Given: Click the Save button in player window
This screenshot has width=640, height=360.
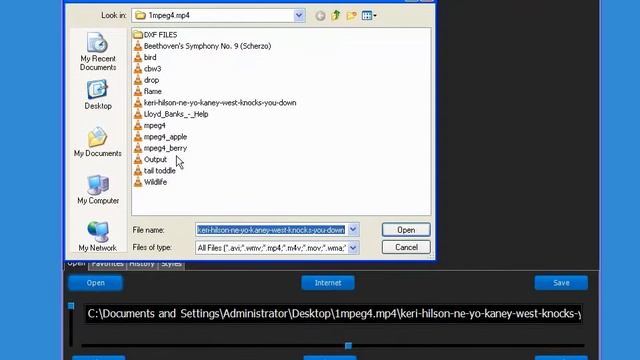Looking at the screenshot, I should 561,283.
